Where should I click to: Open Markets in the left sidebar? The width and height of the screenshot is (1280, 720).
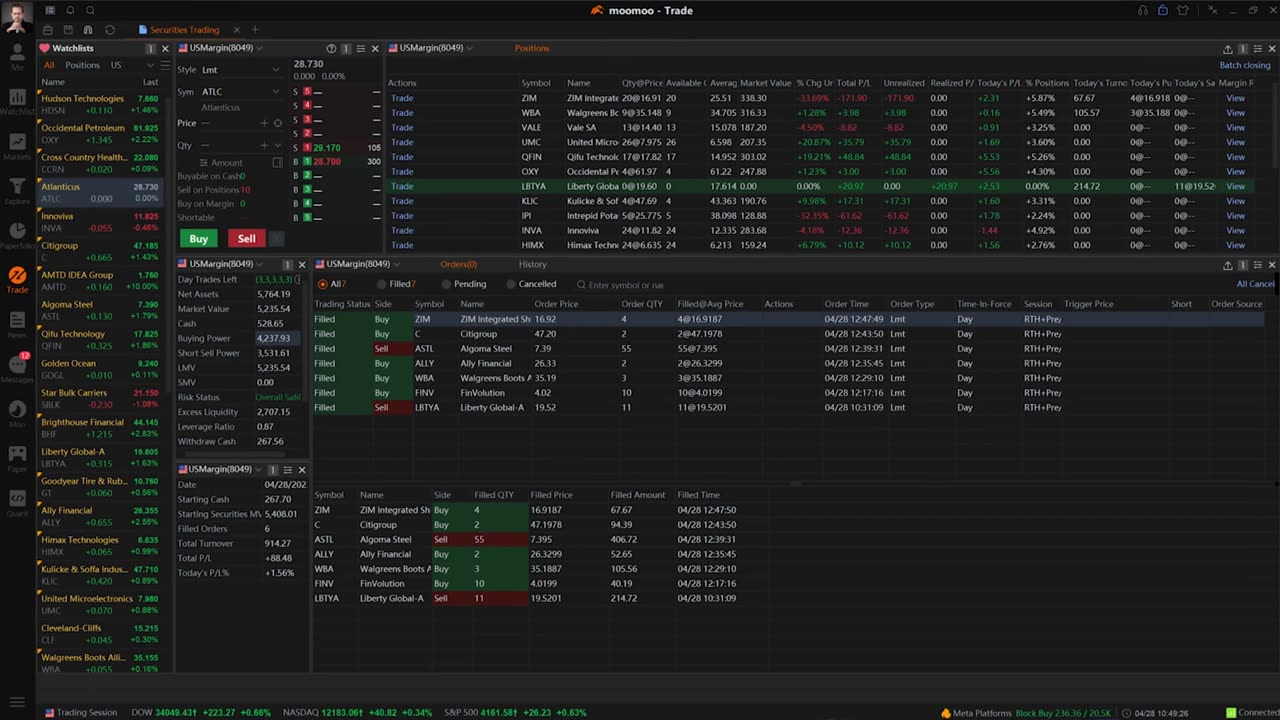[x=17, y=147]
